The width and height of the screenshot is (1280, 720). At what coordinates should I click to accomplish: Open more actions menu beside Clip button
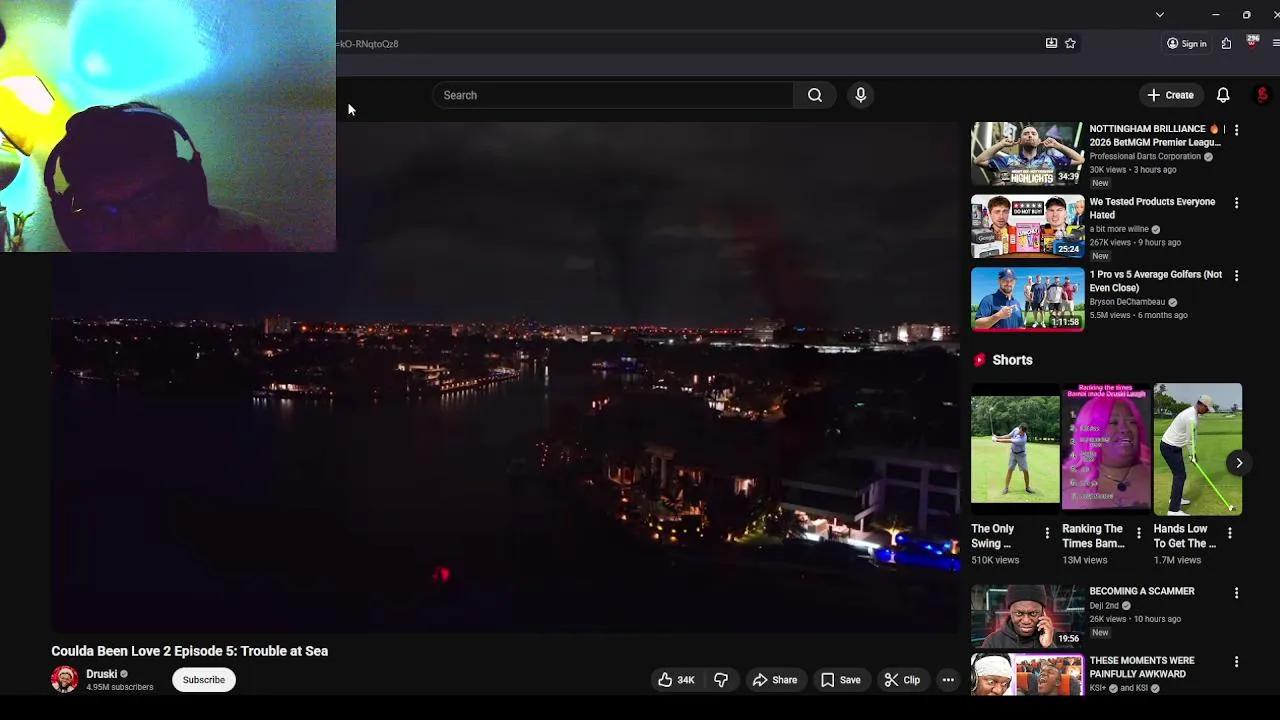948,680
